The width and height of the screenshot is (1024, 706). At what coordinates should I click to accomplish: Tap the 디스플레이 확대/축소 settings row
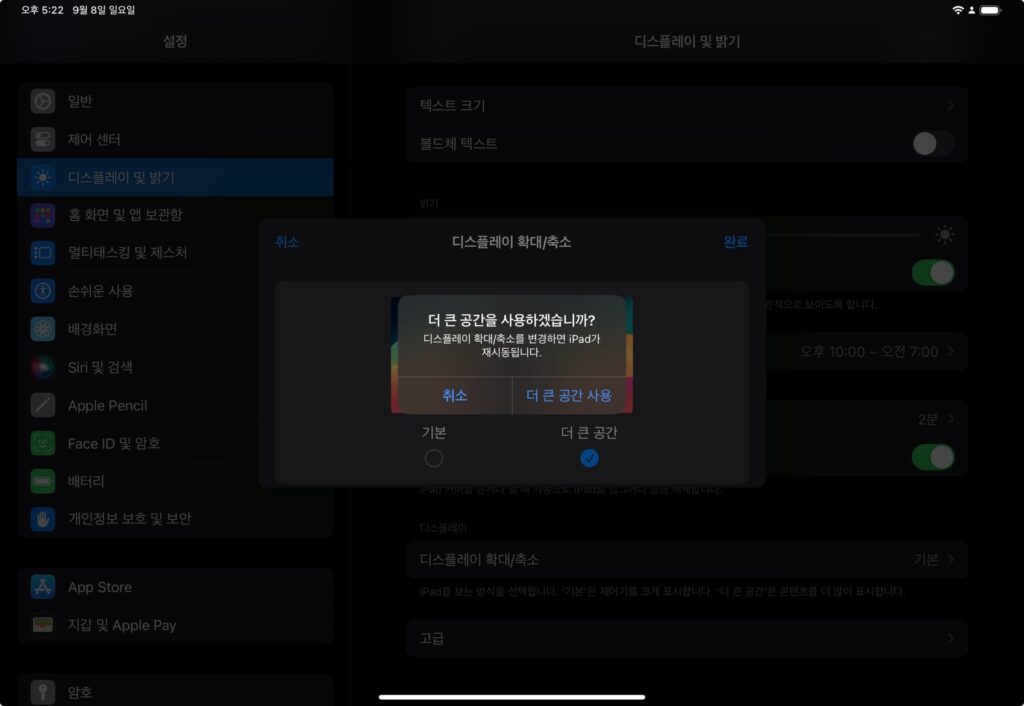coord(687,560)
